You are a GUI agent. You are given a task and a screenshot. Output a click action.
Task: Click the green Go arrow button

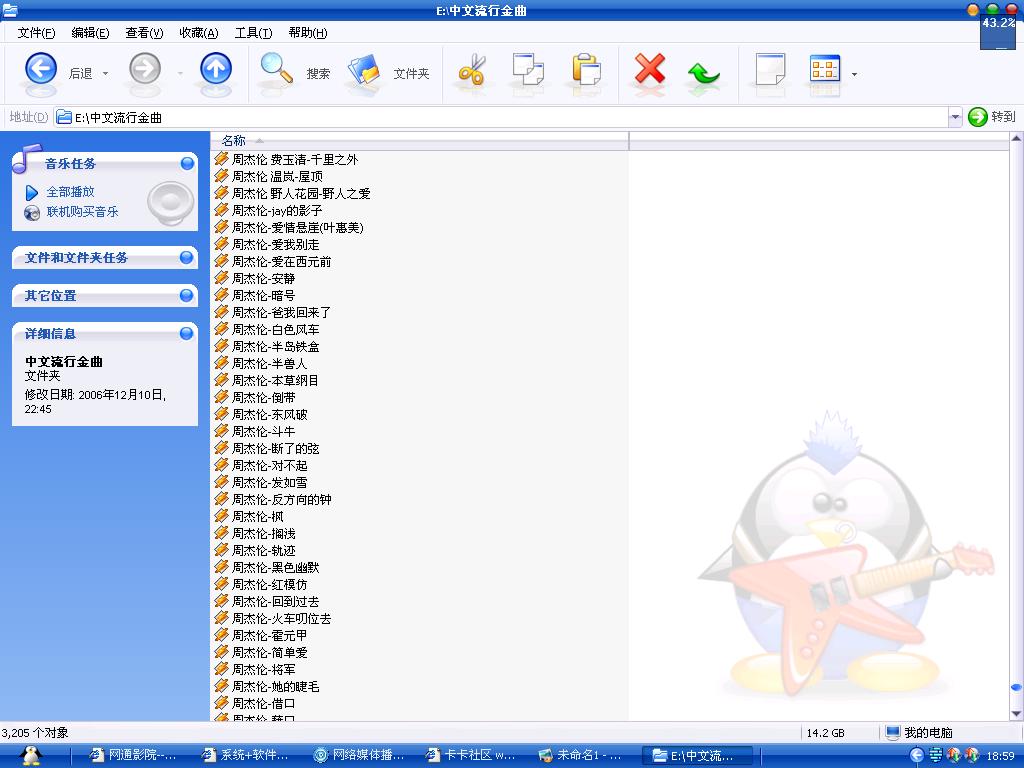point(978,117)
